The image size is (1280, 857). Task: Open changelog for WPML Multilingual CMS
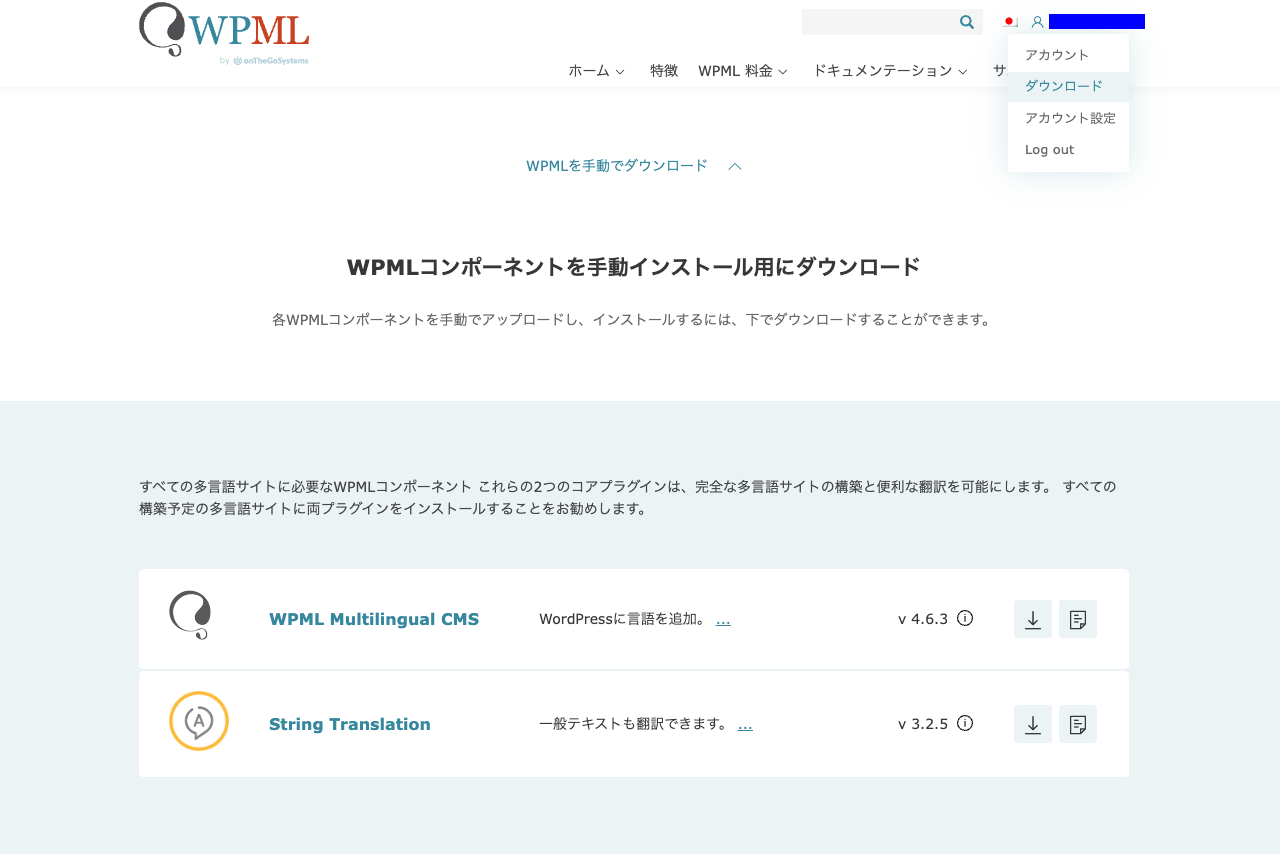click(x=1078, y=619)
